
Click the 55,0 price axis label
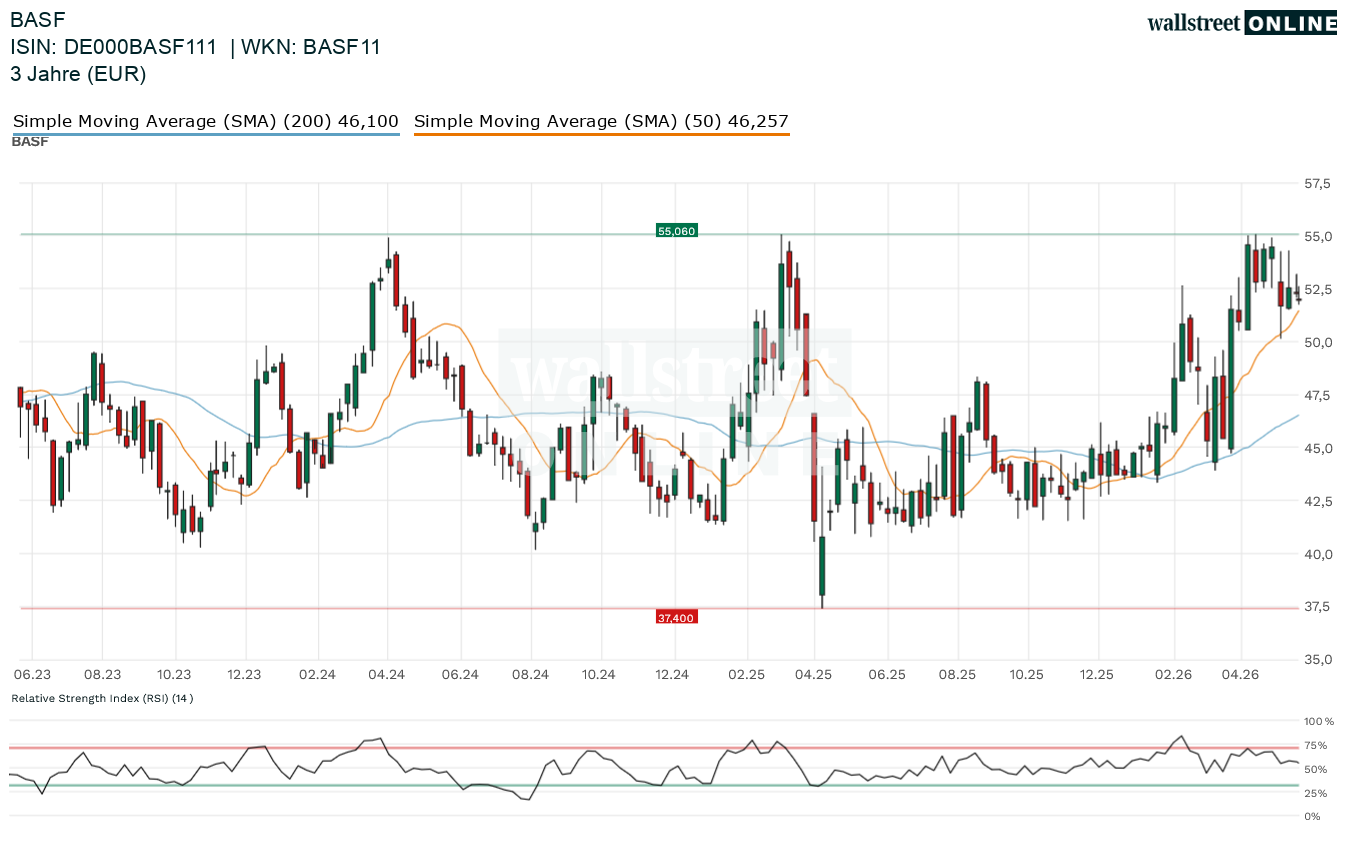(1317, 237)
